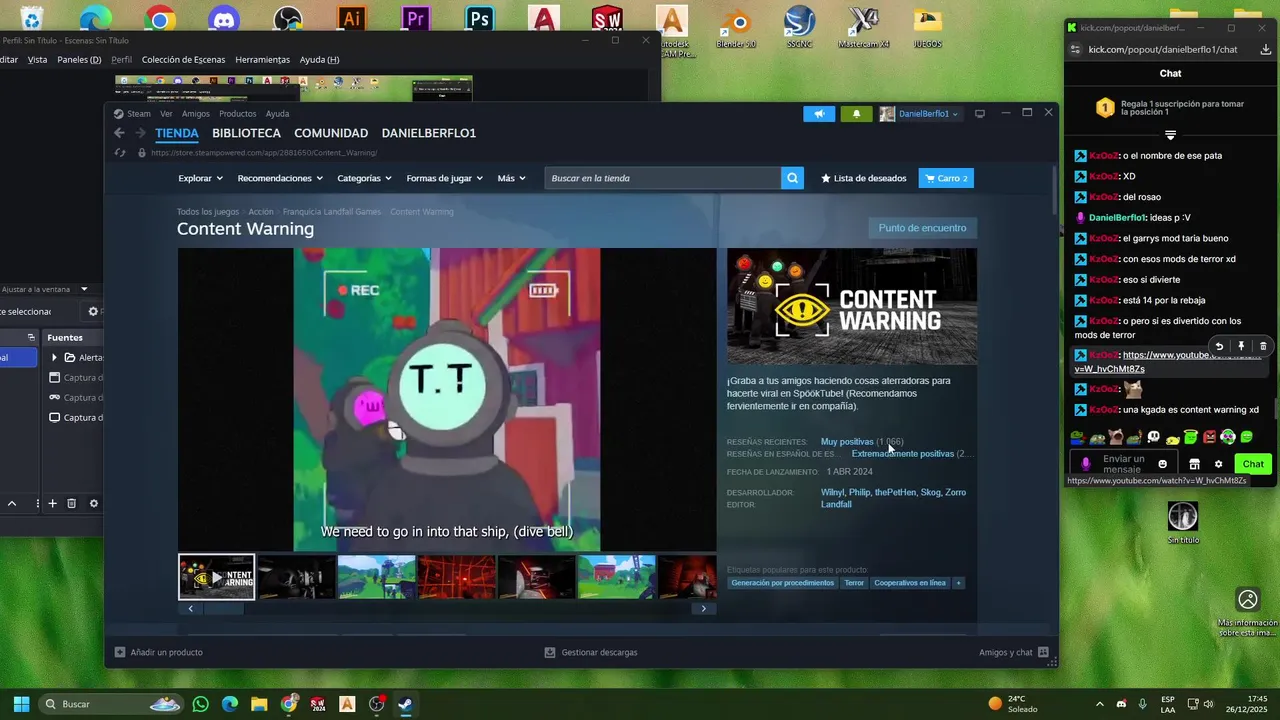This screenshot has width=1280, height=720.
Task: Open the Photoshop desktop shortcut
Action: pos(480,20)
